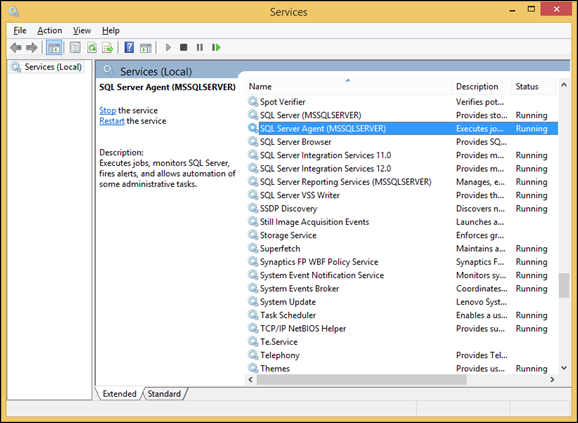This screenshot has height=423, width=578.
Task: Click the Restart Service toolbar icon
Action: (216, 48)
